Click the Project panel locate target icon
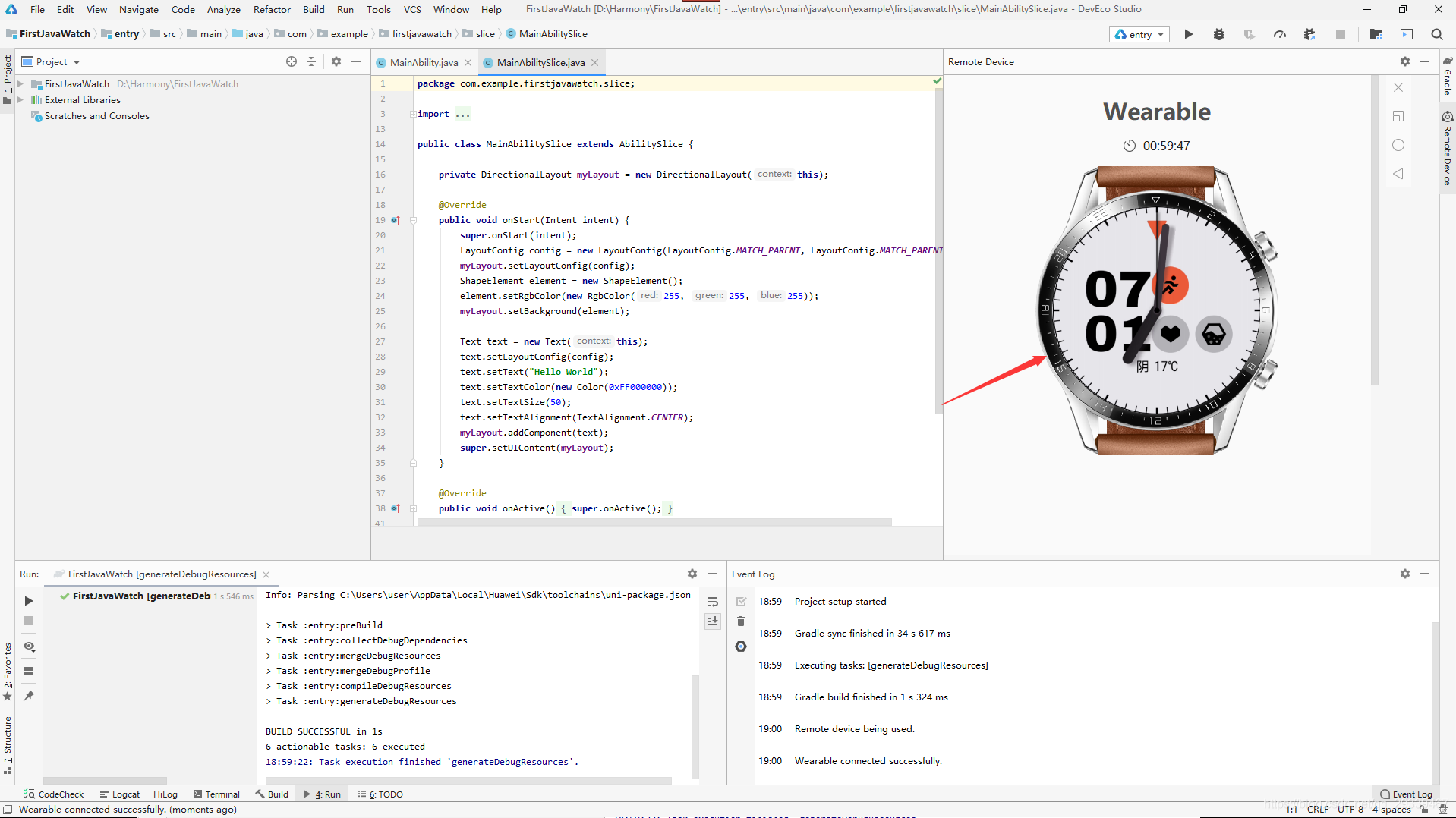 [x=292, y=62]
